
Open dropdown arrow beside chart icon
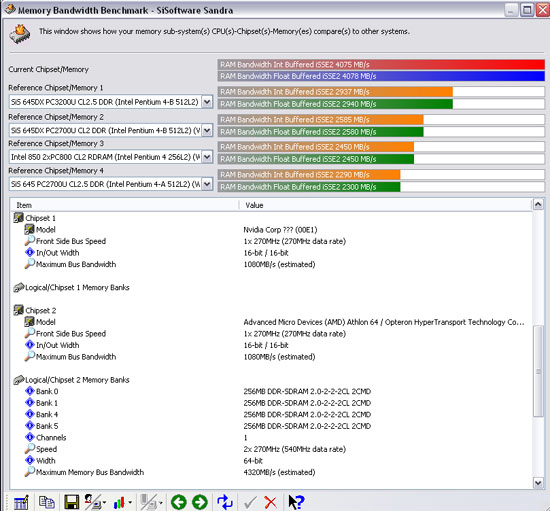click(130, 503)
